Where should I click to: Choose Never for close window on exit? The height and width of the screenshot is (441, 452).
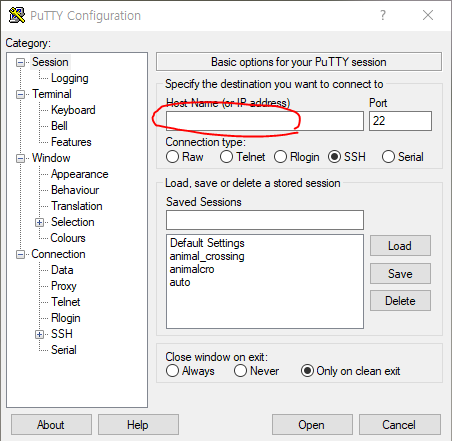240,371
